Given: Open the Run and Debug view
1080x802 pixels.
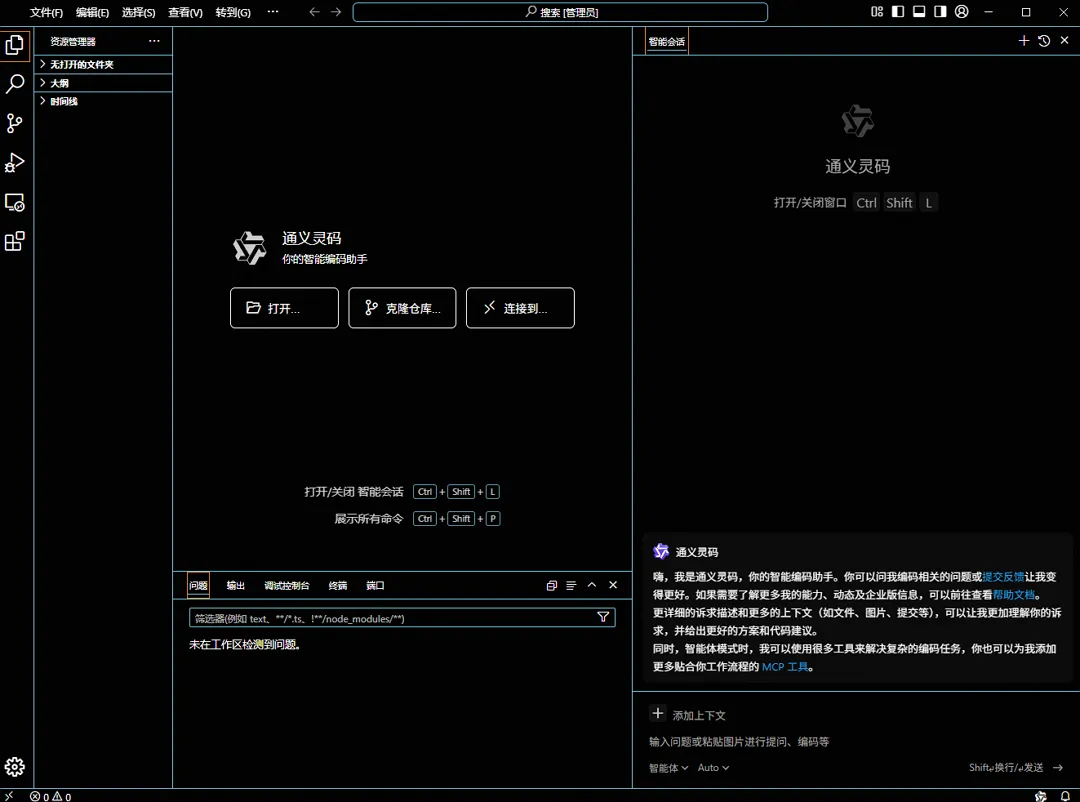Looking at the screenshot, I should click(14, 163).
